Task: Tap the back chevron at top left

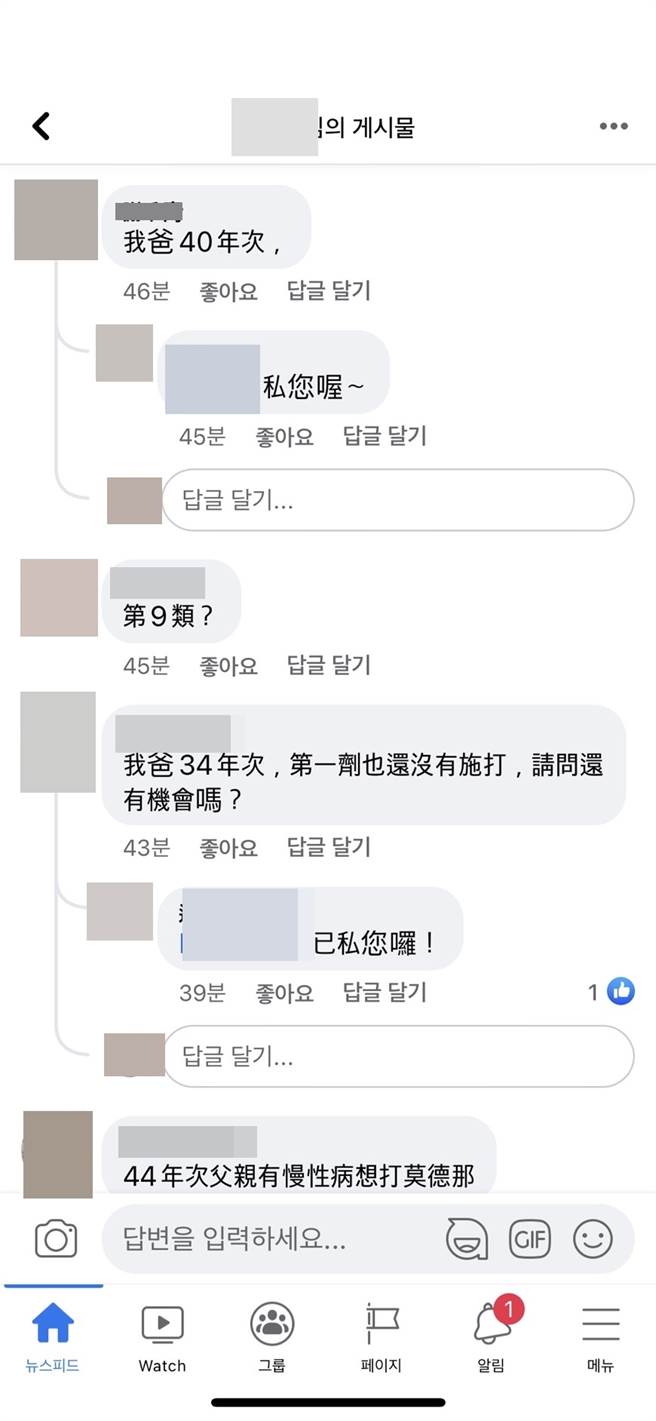Action: (x=40, y=126)
